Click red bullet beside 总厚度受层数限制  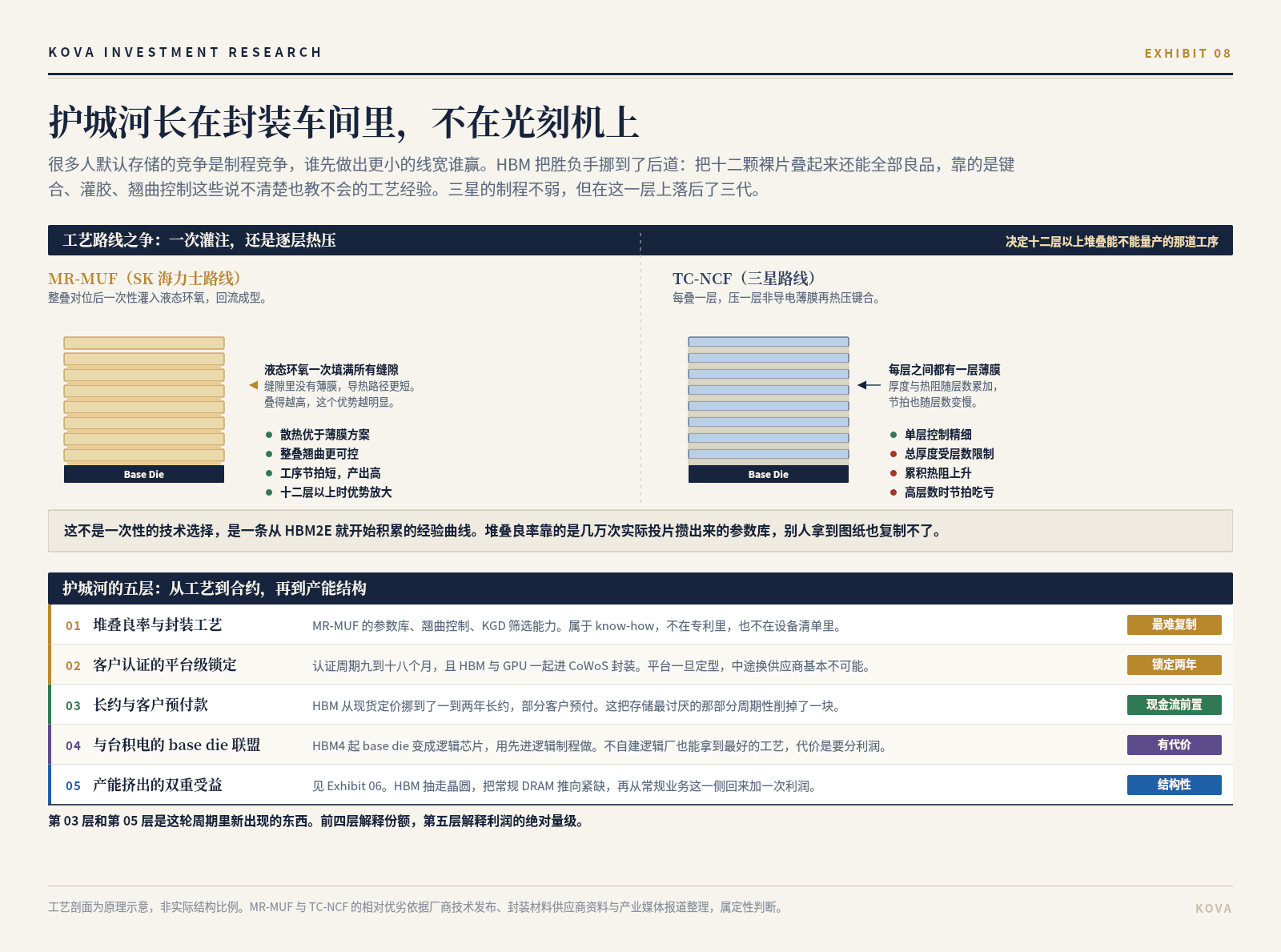[x=893, y=454]
